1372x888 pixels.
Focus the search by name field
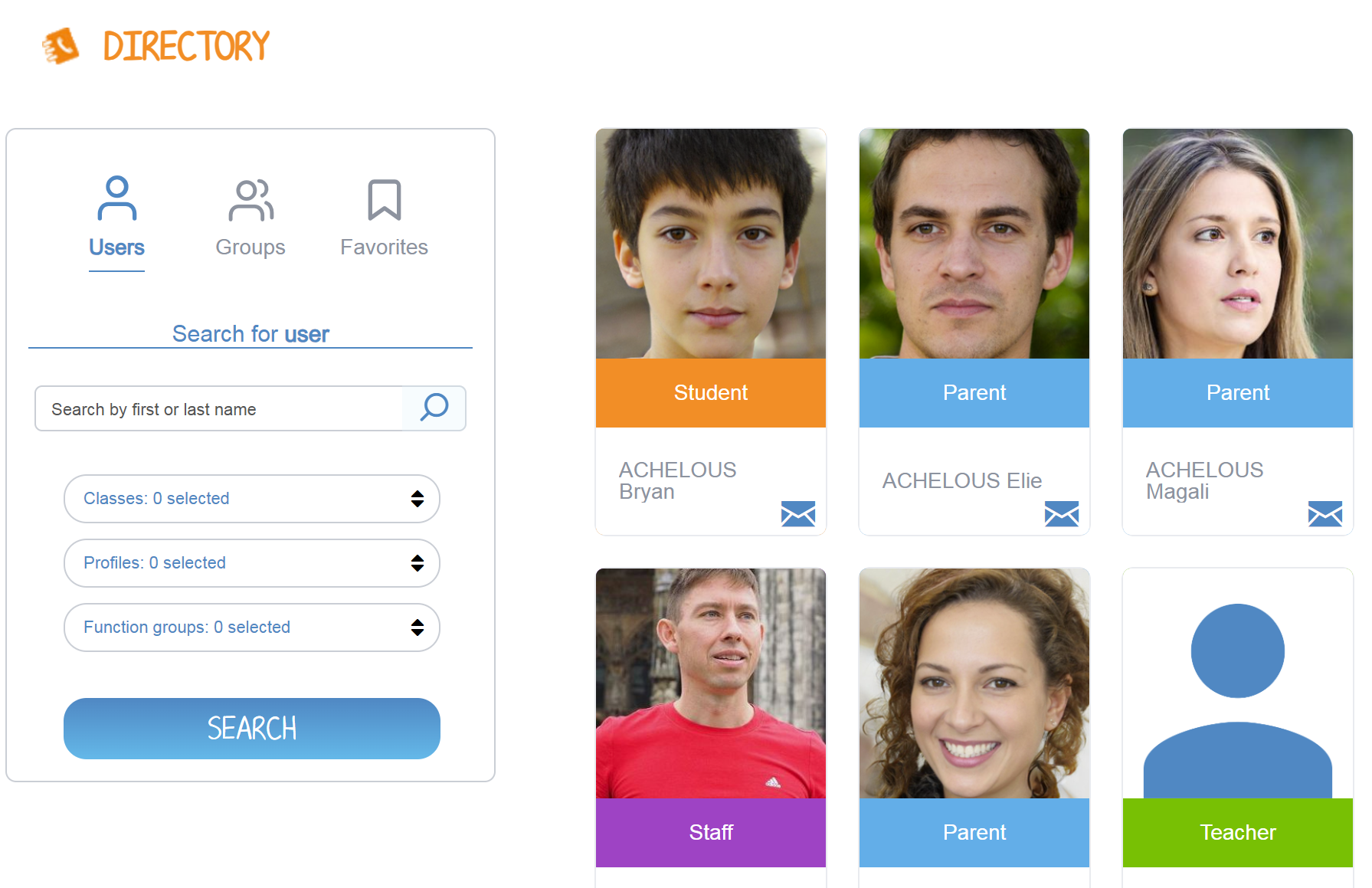219,409
